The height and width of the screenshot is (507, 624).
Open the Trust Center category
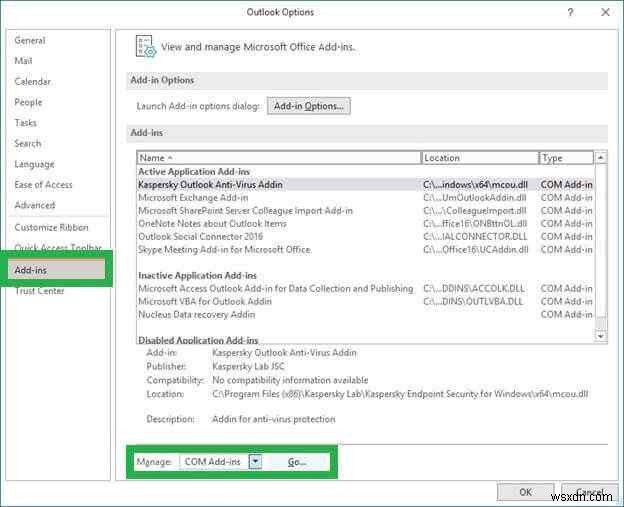[x=39, y=291]
